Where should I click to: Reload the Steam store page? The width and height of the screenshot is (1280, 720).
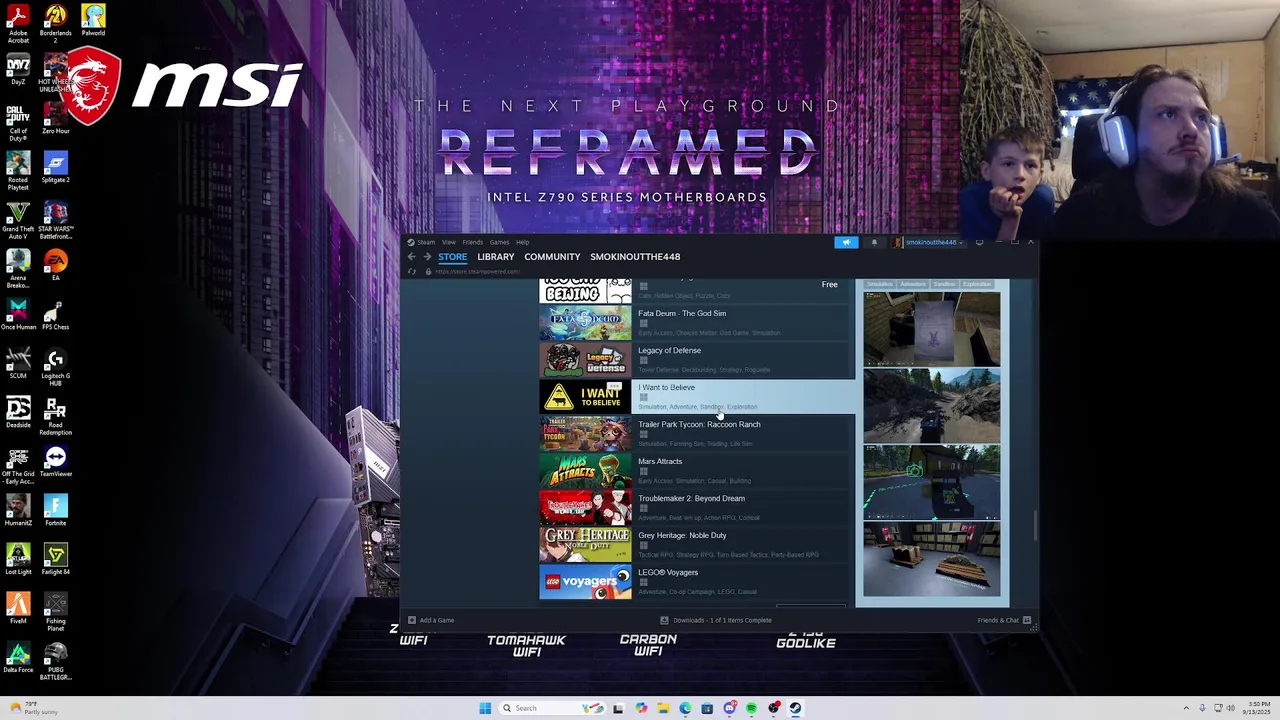(x=412, y=272)
